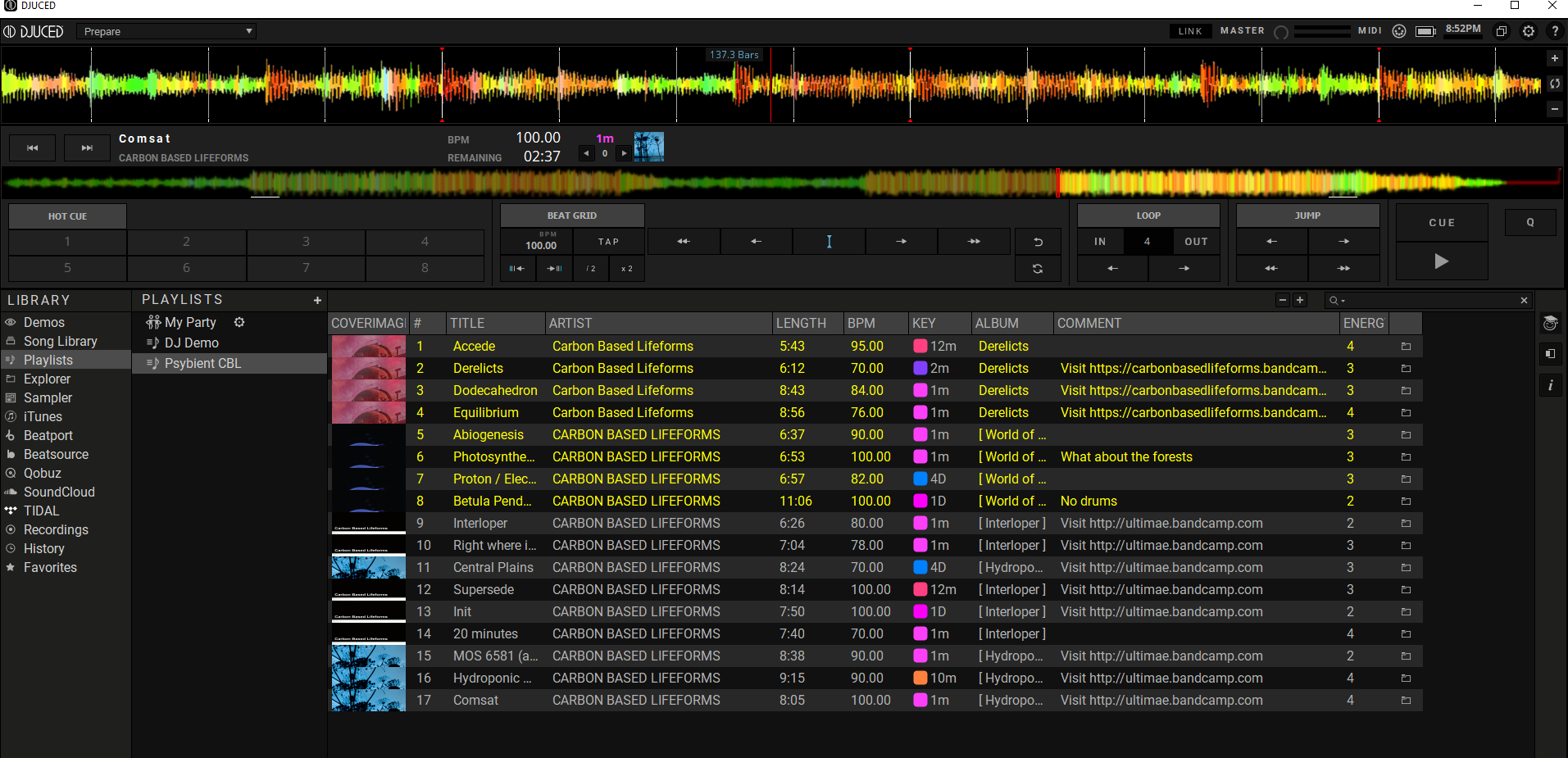This screenshot has height=758, width=1568.
Task: Halve the beat grid BPM
Action: (590, 269)
